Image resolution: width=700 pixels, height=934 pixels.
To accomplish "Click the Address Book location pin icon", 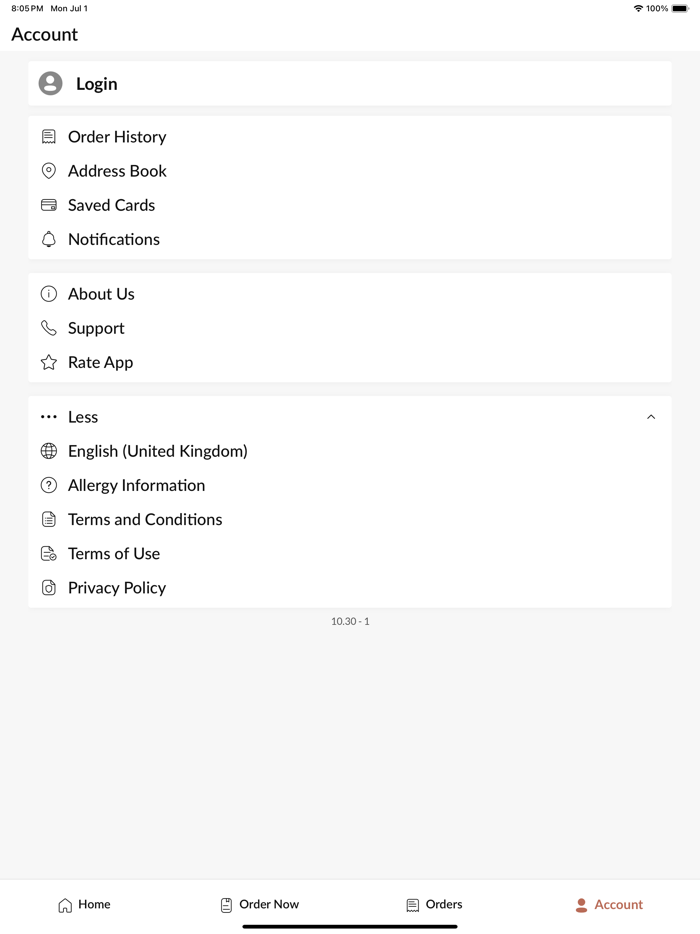I will pos(49,171).
